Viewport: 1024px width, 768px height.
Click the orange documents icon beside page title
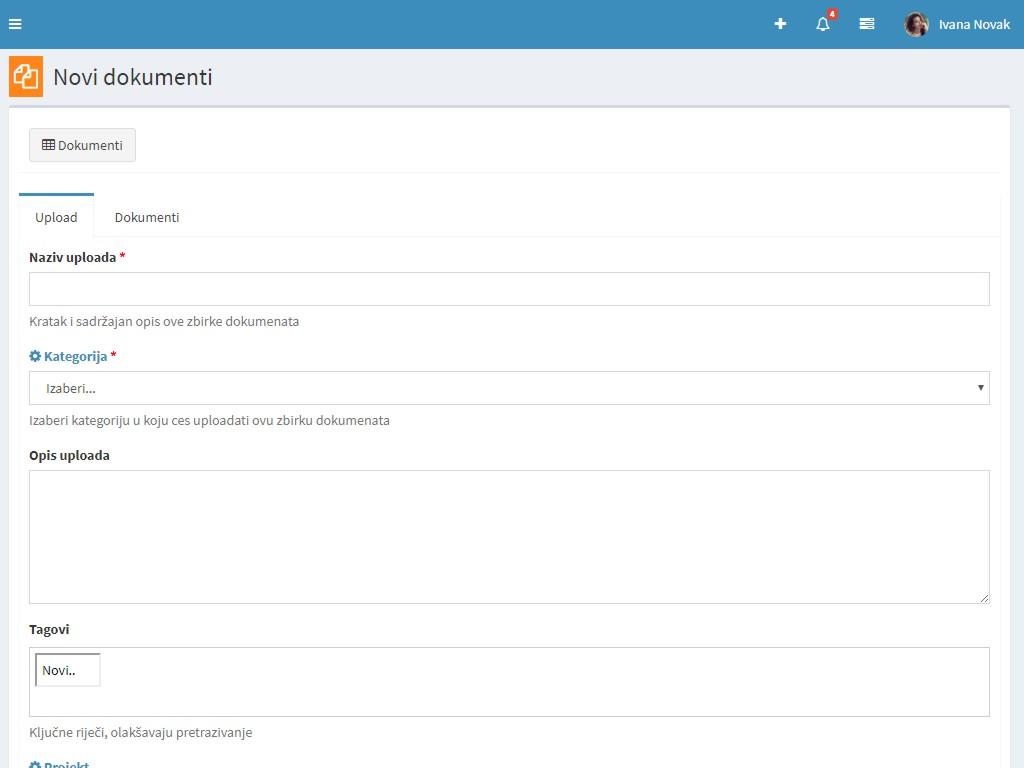(26, 77)
